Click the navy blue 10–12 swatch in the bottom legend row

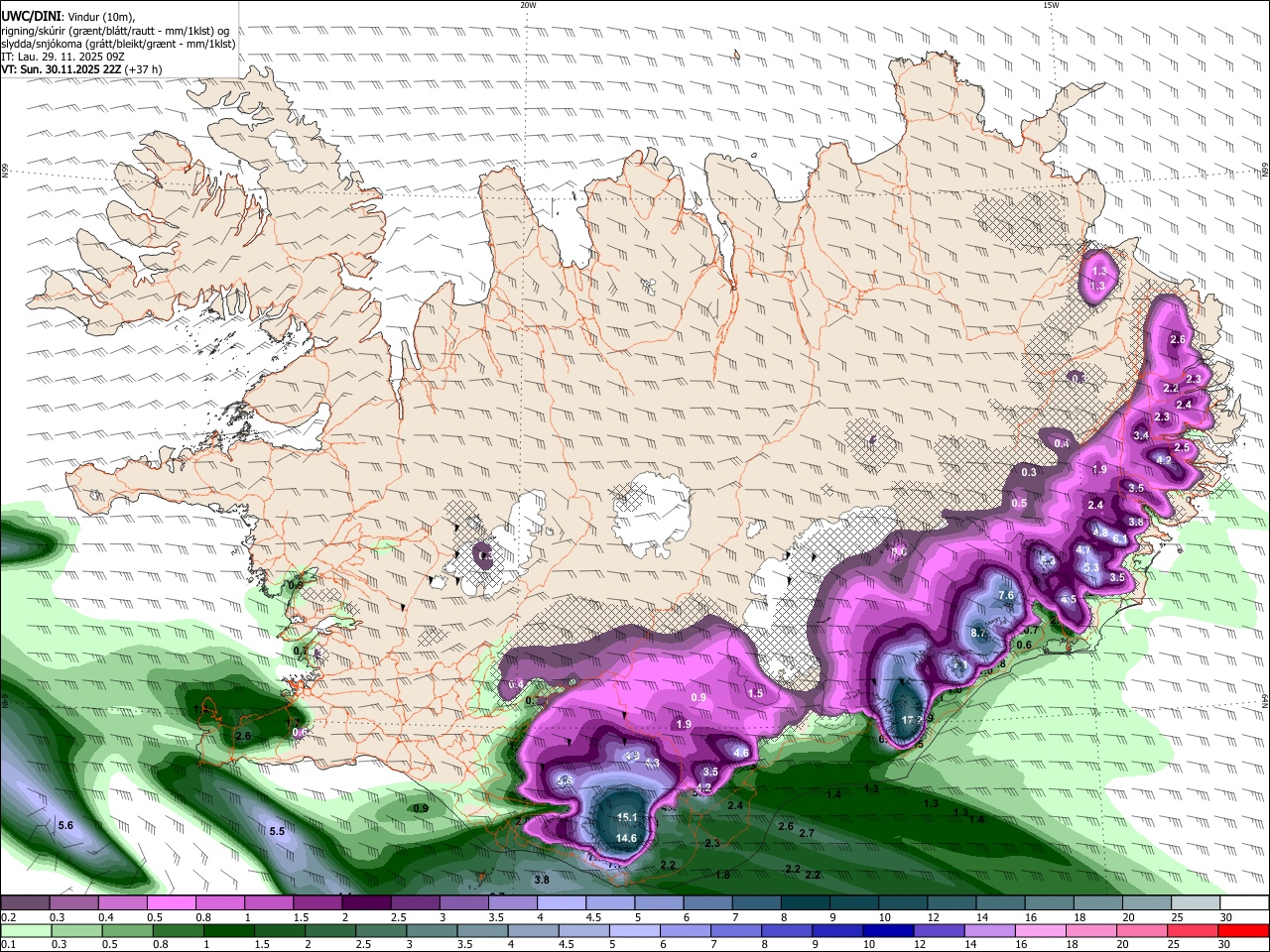(x=887, y=931)
